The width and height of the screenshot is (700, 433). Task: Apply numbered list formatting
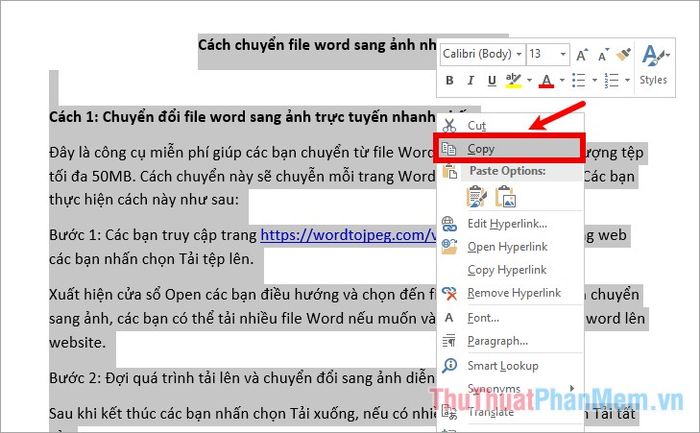coord(612,80)
